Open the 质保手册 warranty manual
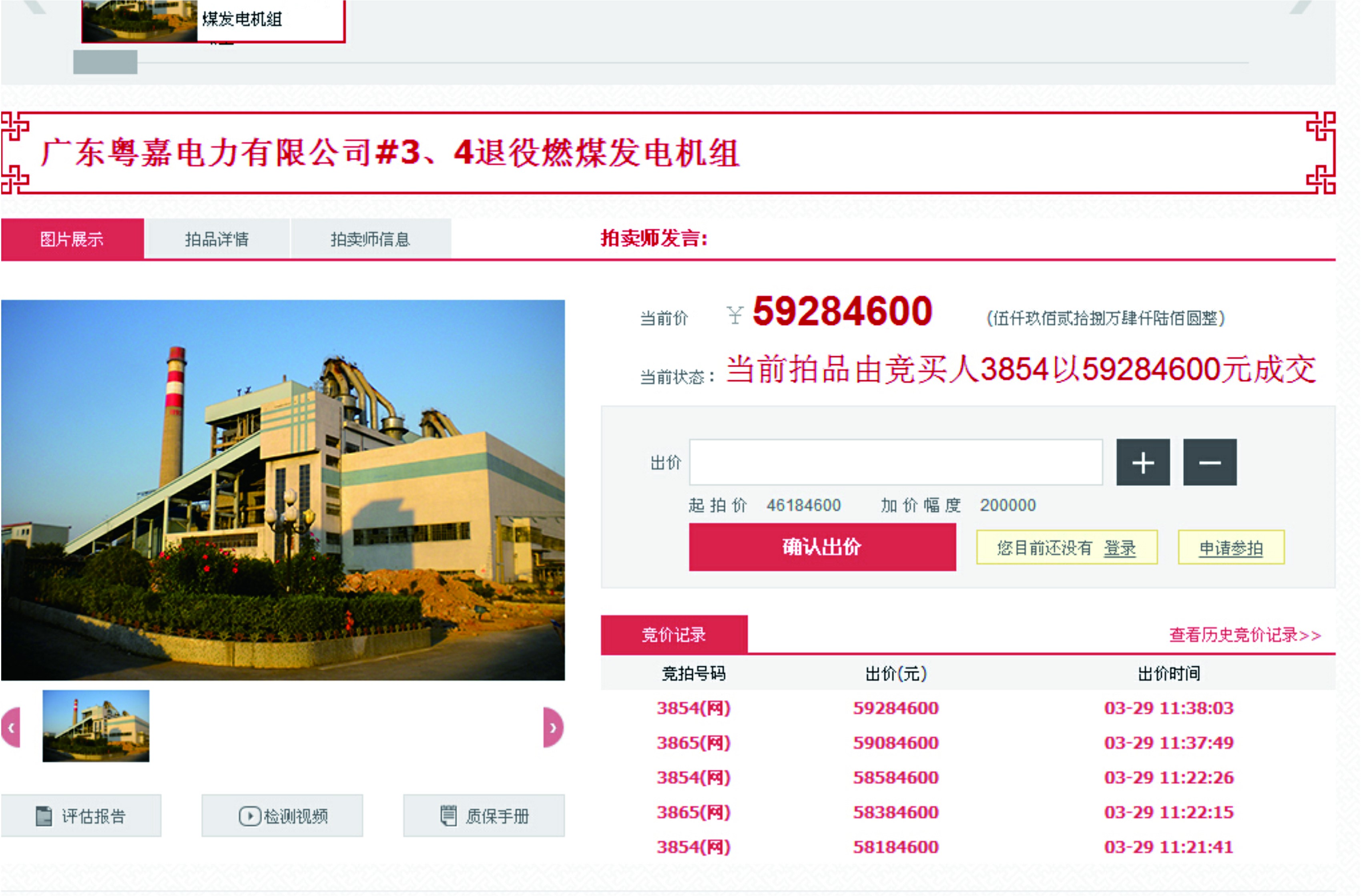1361x896 pixels. (484, 816)
